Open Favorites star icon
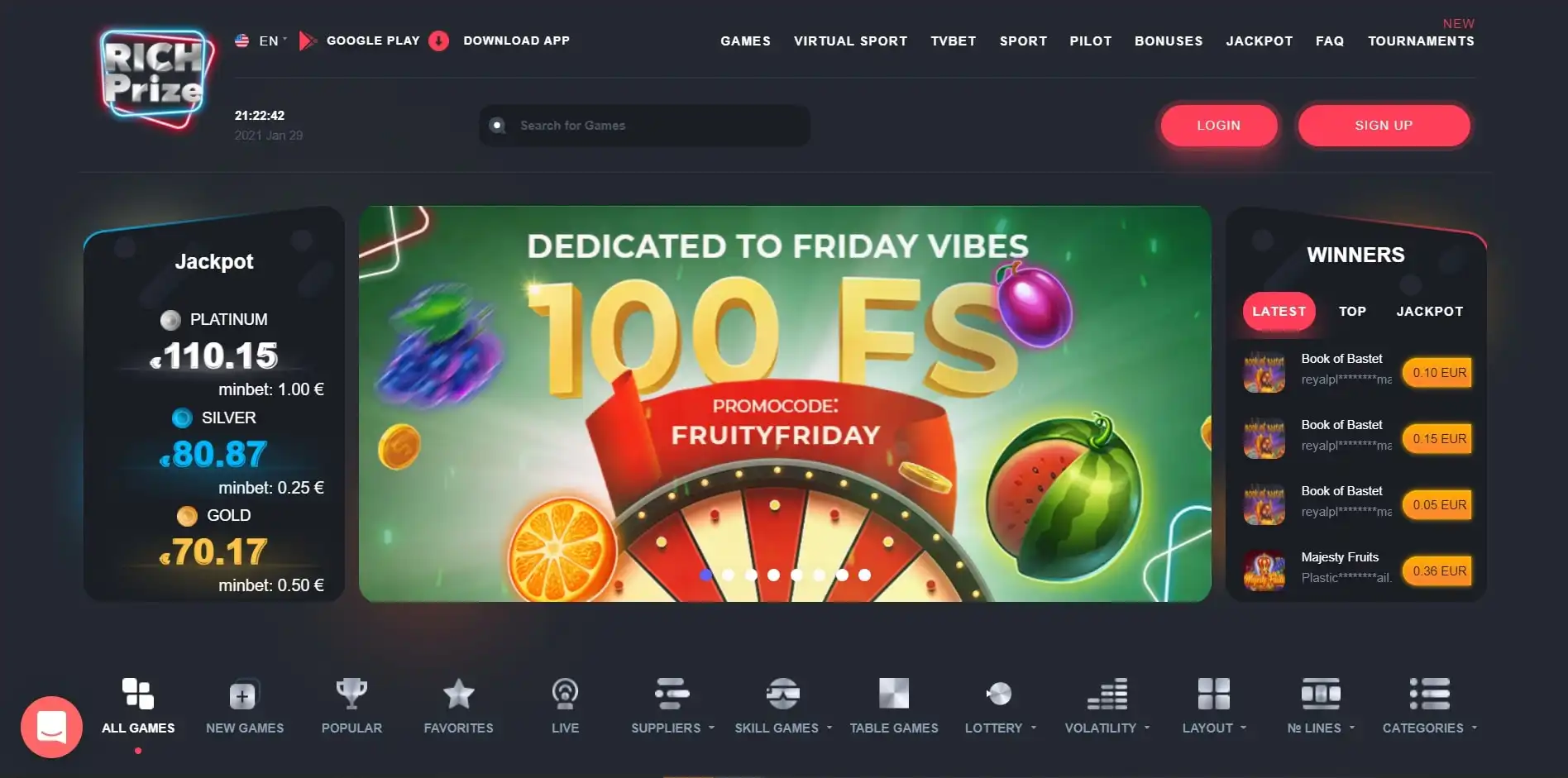Screen dimensions: 1568x778 pos(458,694)
